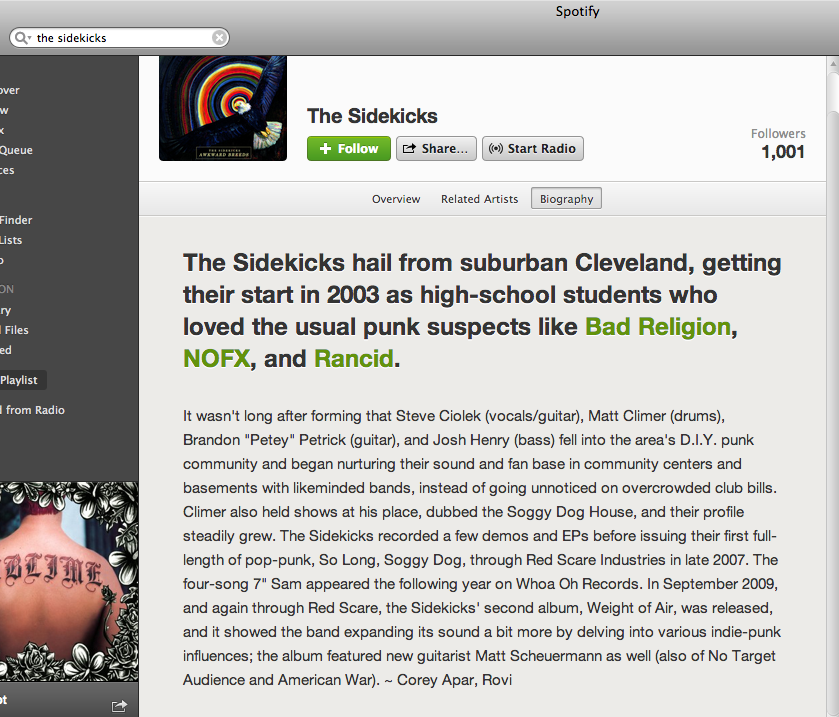Open the Rancid artist link
The width and height of the screenshot is (839, 717).
(353, 358)
